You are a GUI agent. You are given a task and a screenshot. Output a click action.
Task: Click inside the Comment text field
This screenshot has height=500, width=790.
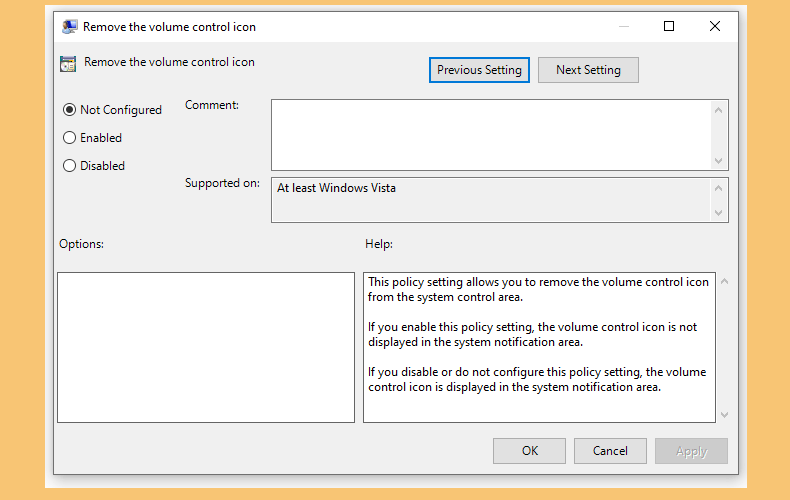coord(491,135)
